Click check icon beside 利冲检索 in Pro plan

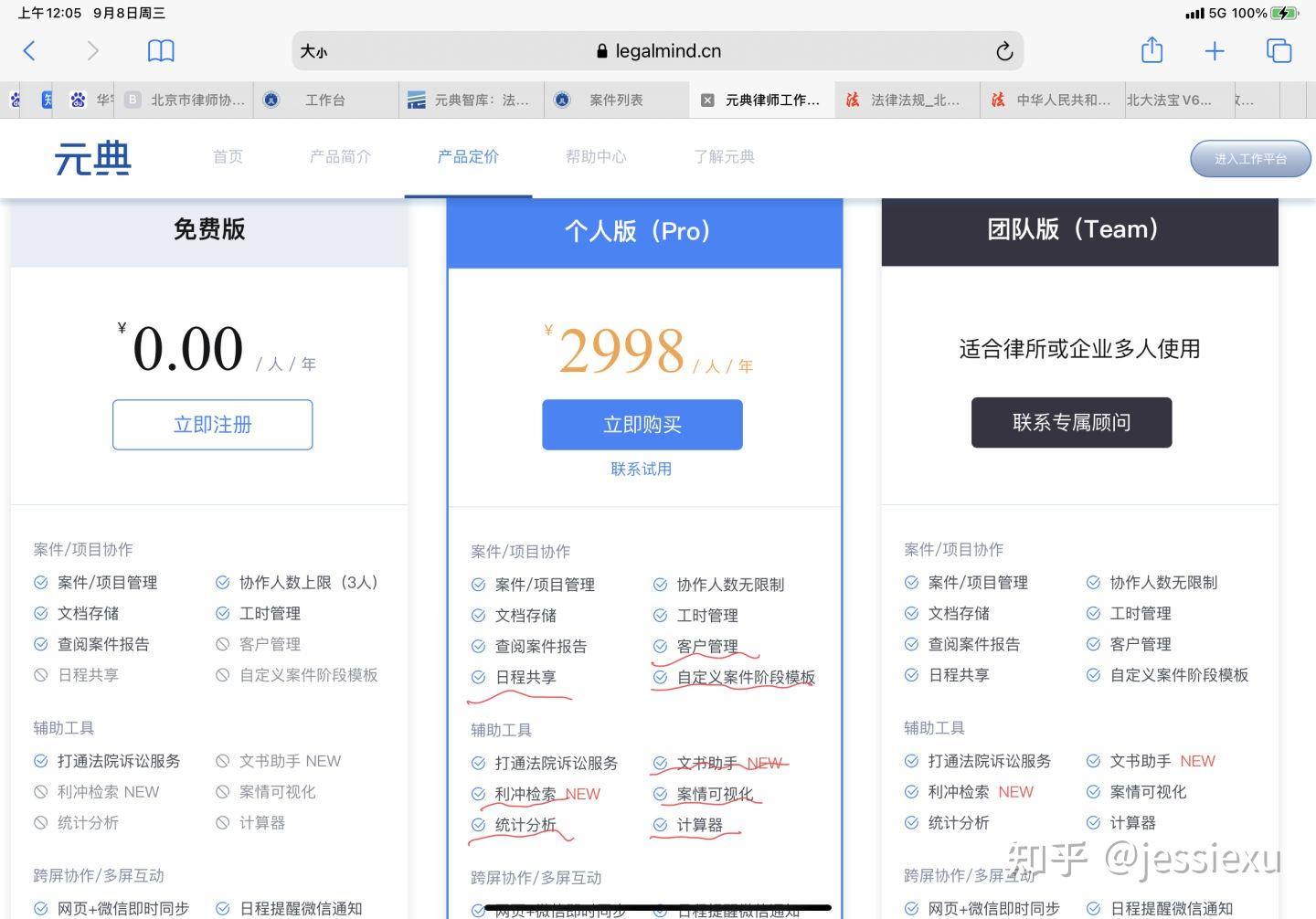click(478, 794)
